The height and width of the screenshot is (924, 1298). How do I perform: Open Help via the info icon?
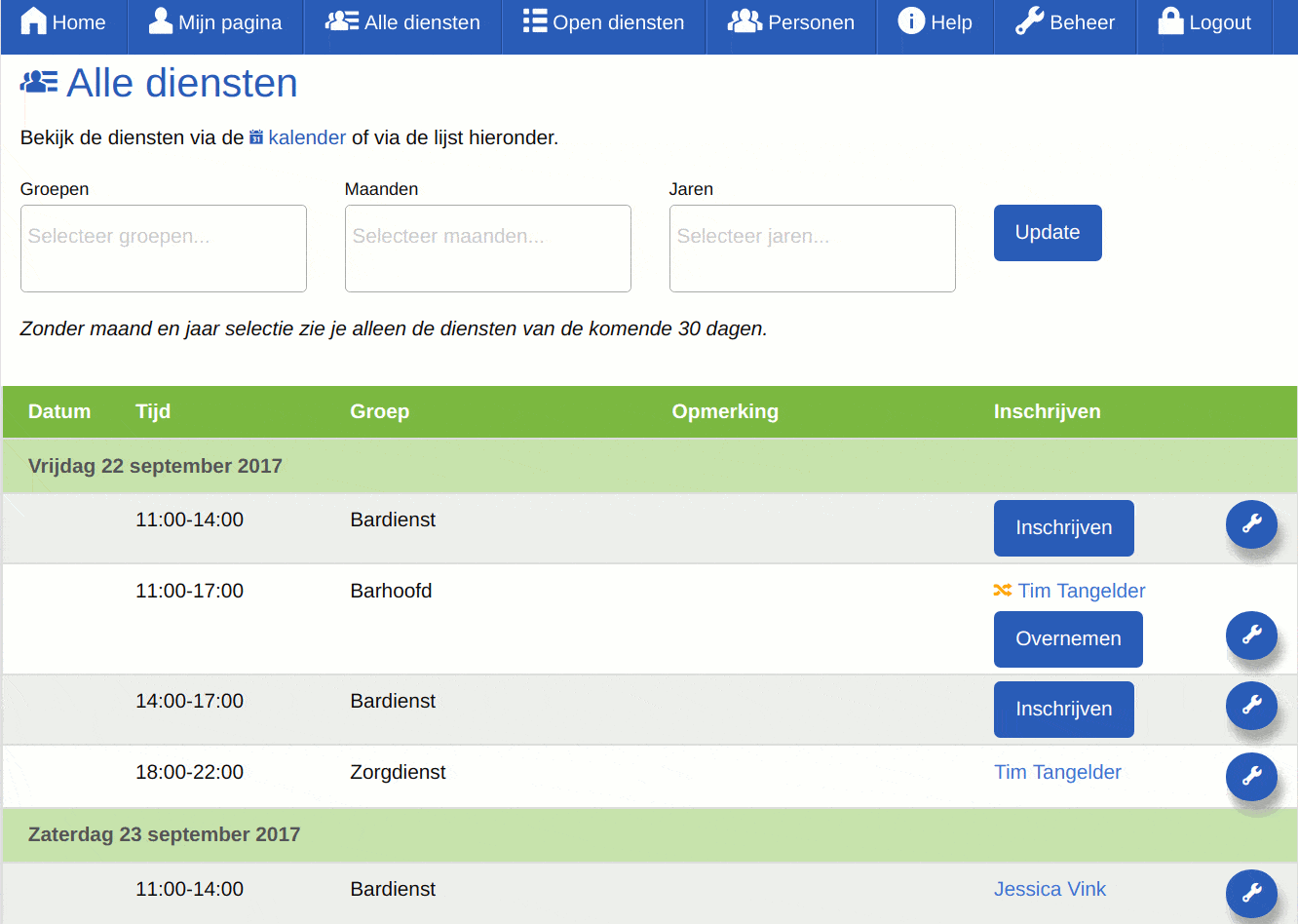point(913,21)
